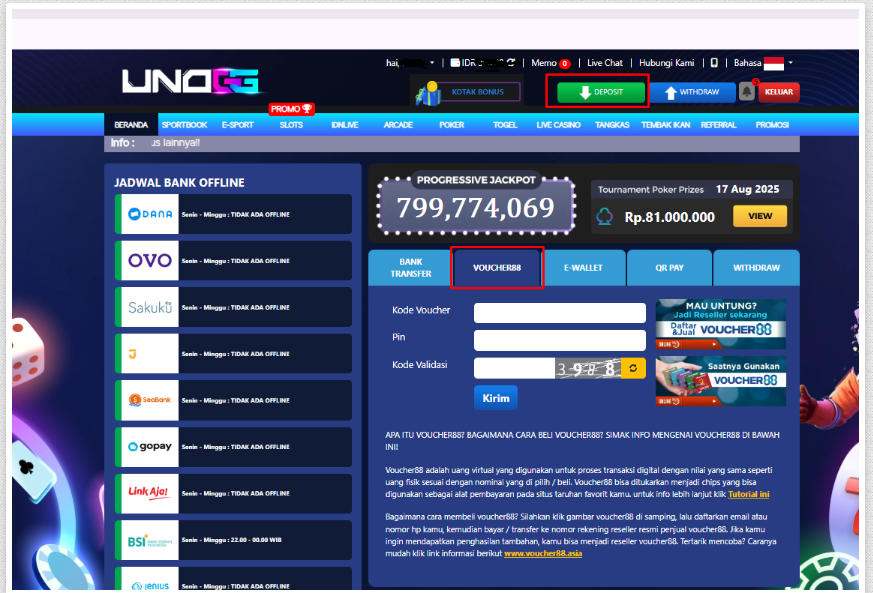Viewport: 873px width, 593px height.
Task: Click the UNOGG site logo
Action: 190,81
